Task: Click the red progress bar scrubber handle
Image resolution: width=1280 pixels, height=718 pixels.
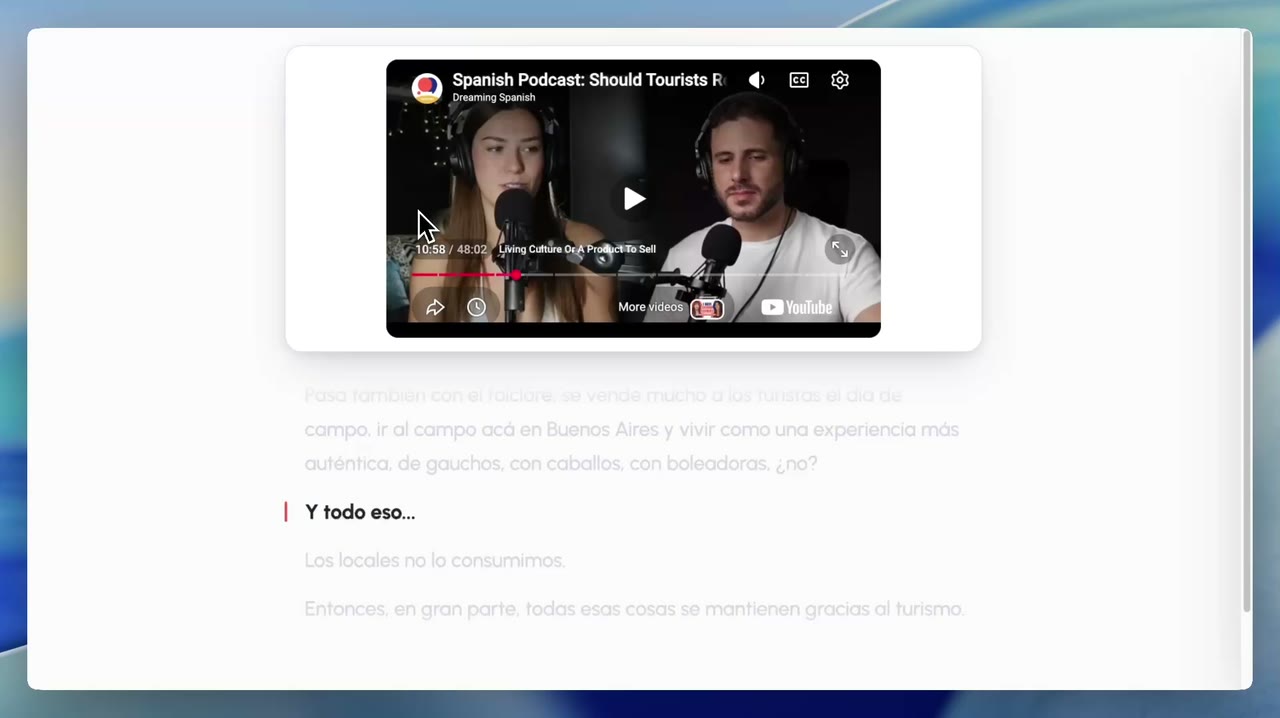Action: pyautogui.click(x=516, y=274)
